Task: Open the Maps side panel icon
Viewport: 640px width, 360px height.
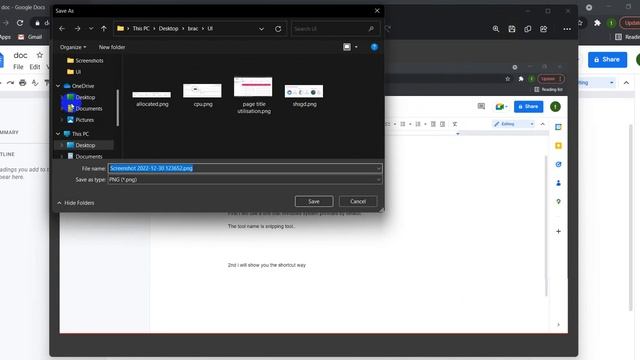Action: (558, 202)
